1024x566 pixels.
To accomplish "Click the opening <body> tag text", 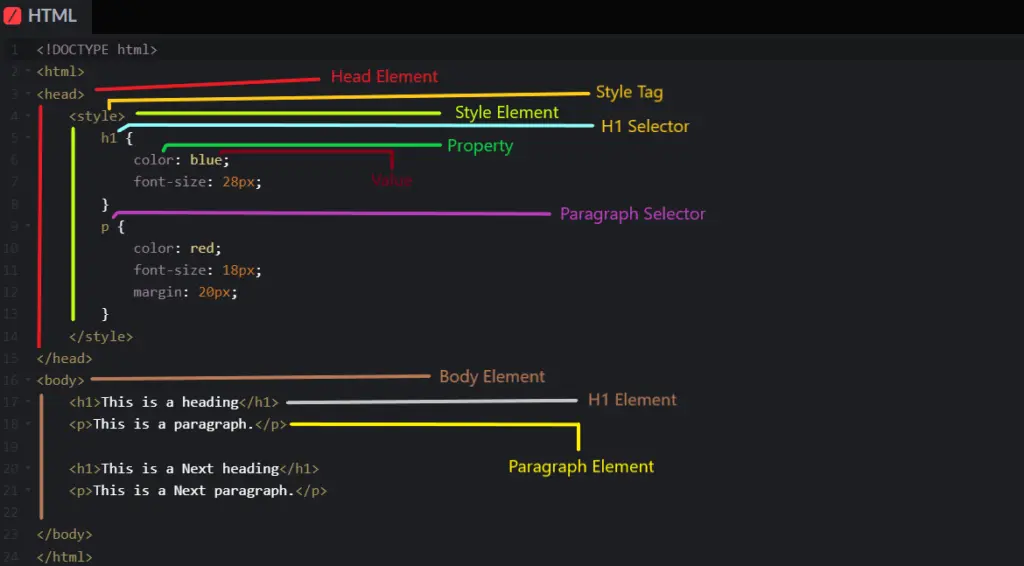I will coord(61,380).
